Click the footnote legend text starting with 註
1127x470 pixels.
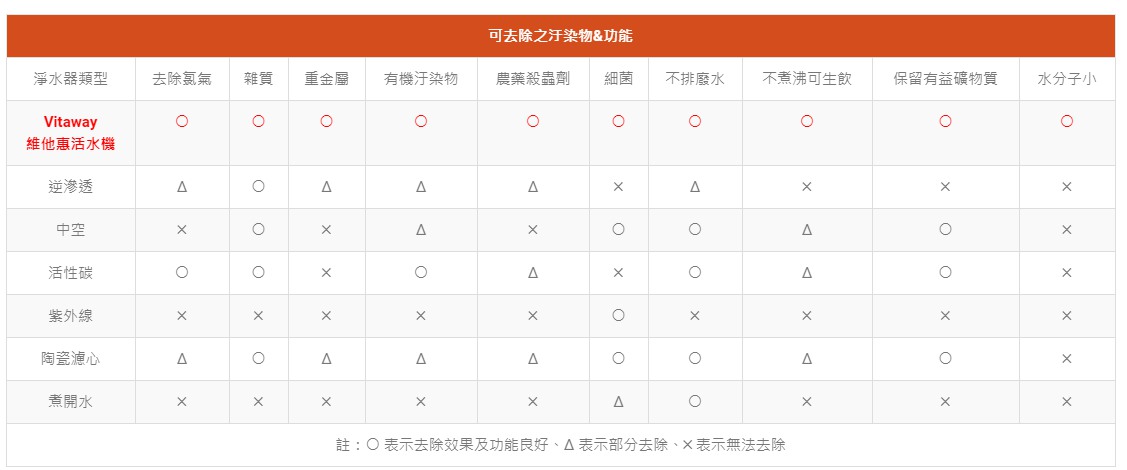click(560, 445)
